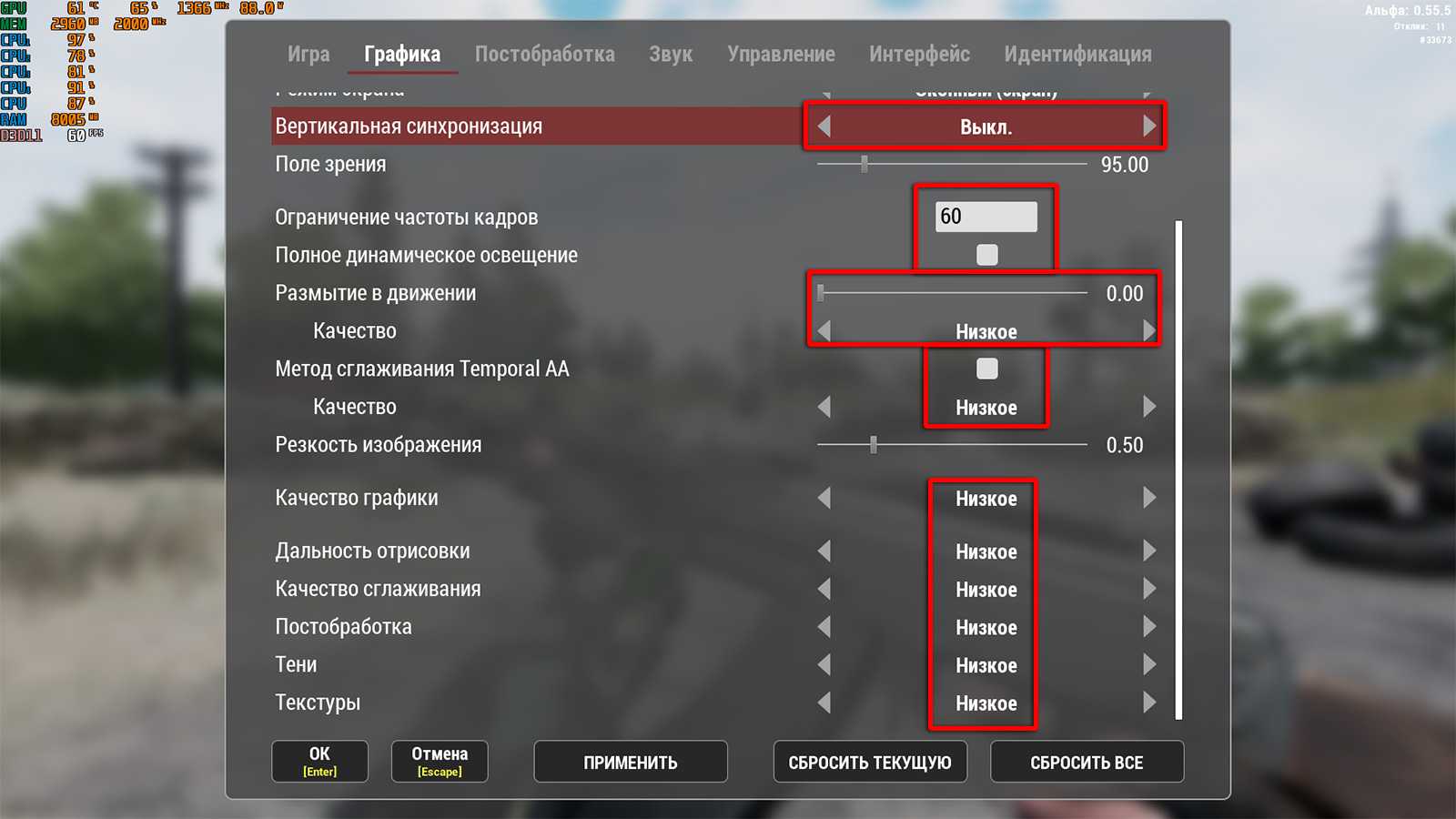Click ПРИМЕНИТЬ to apply settings
The height and width of the screenshot is (819, 1456).
[x=631, y=762]
